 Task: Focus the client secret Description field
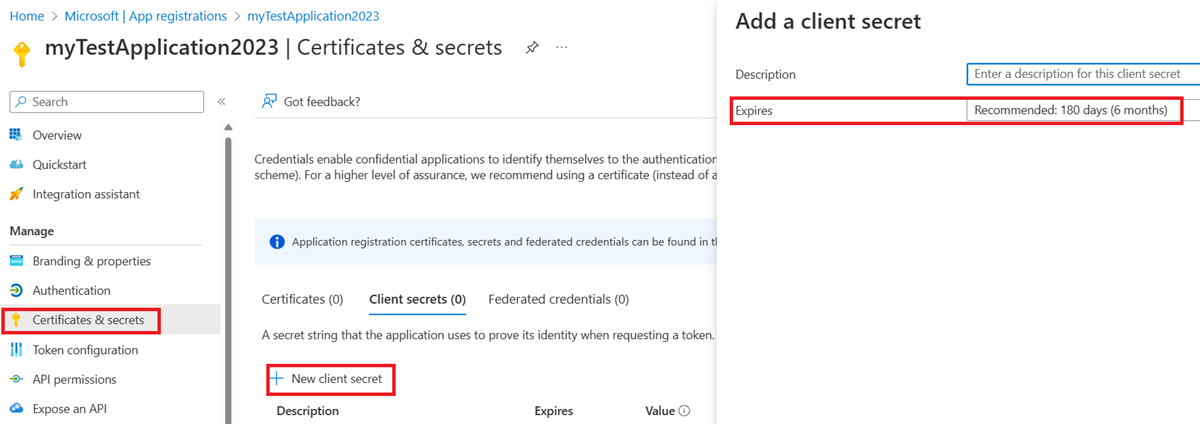1082,74
